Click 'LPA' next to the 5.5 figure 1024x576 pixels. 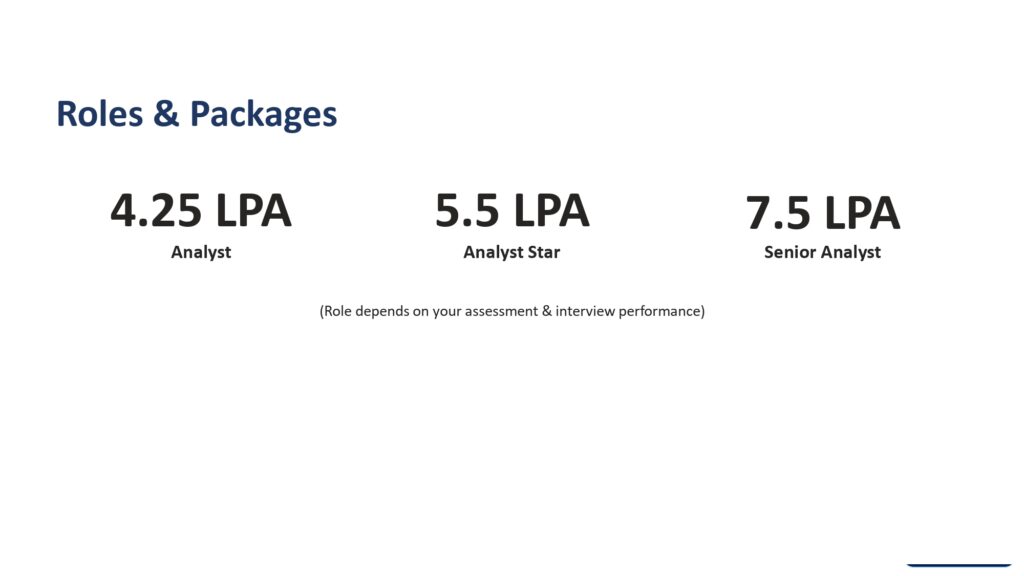click(x=551, y=211)
